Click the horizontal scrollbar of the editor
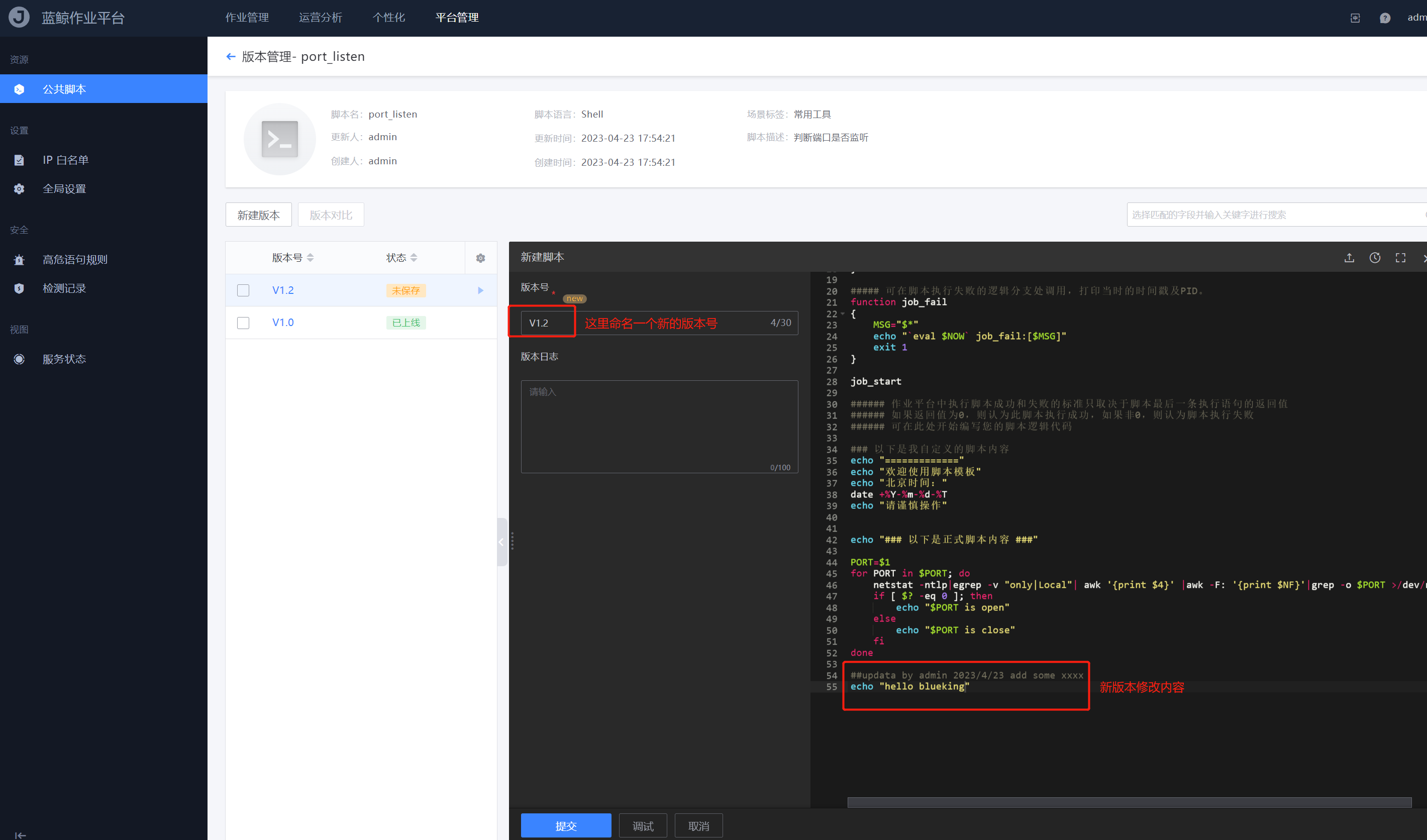The image size is (1427, 840). click(x=1129, y=803)
